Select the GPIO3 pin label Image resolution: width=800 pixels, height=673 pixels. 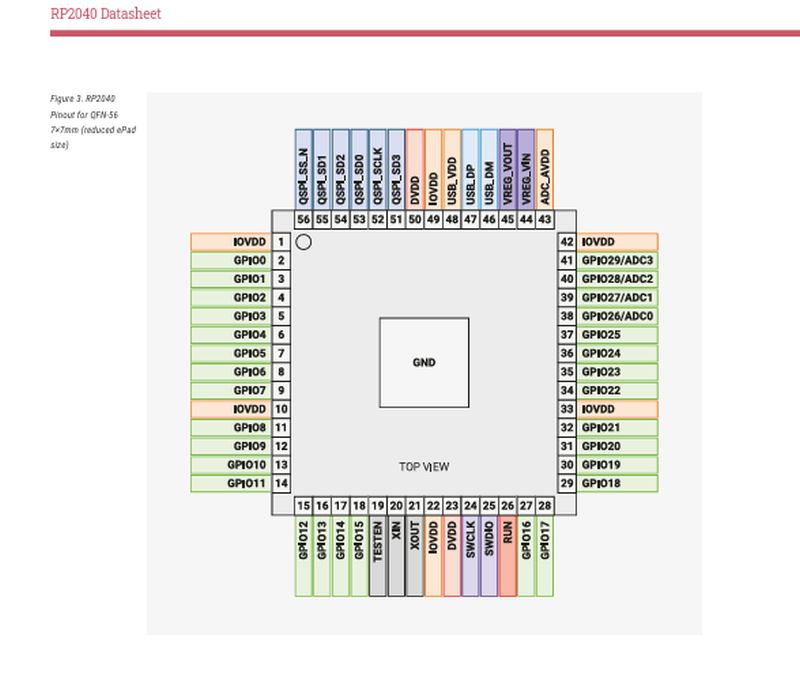pos(231,316)
